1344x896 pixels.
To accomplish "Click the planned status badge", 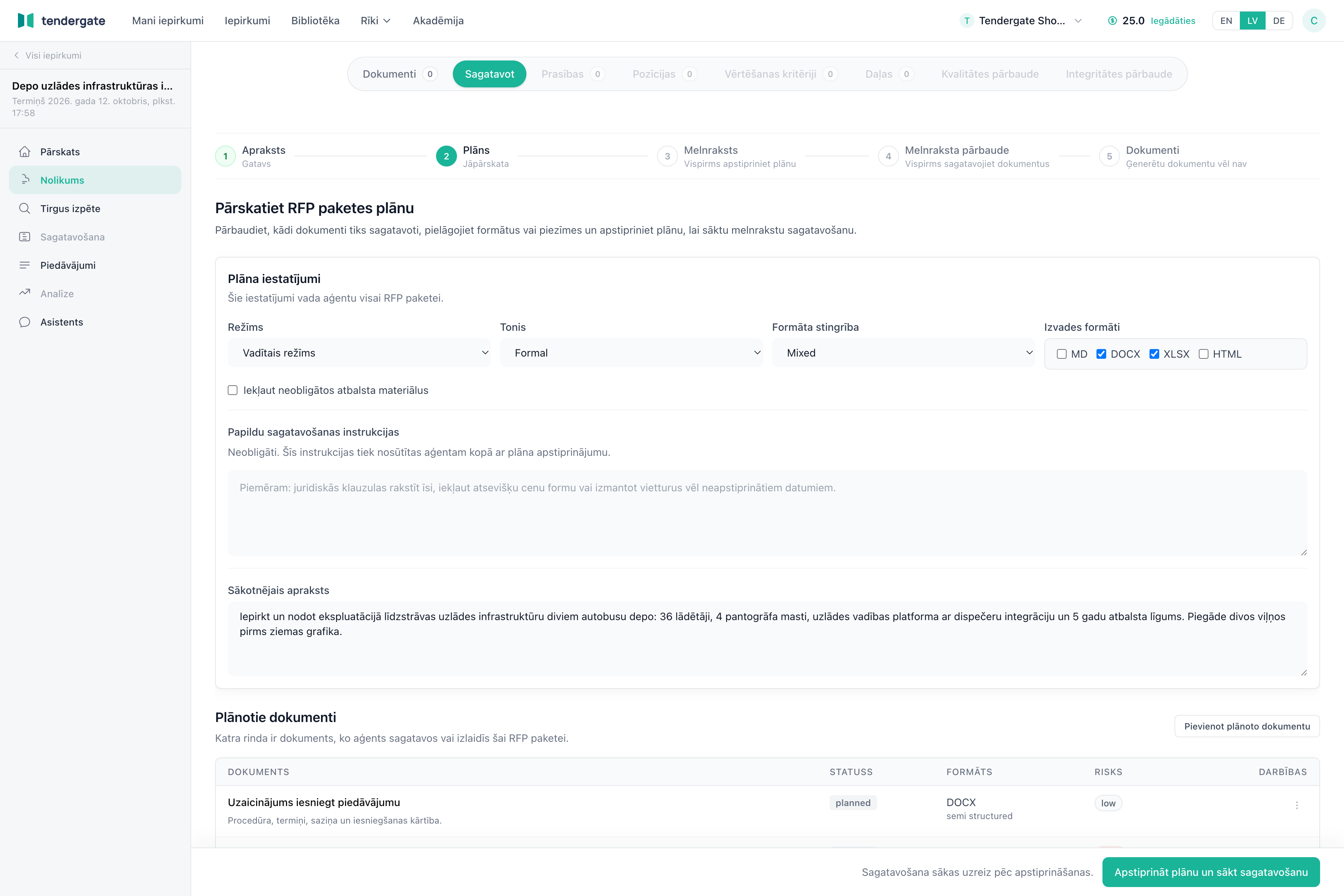I will point(853,803).
